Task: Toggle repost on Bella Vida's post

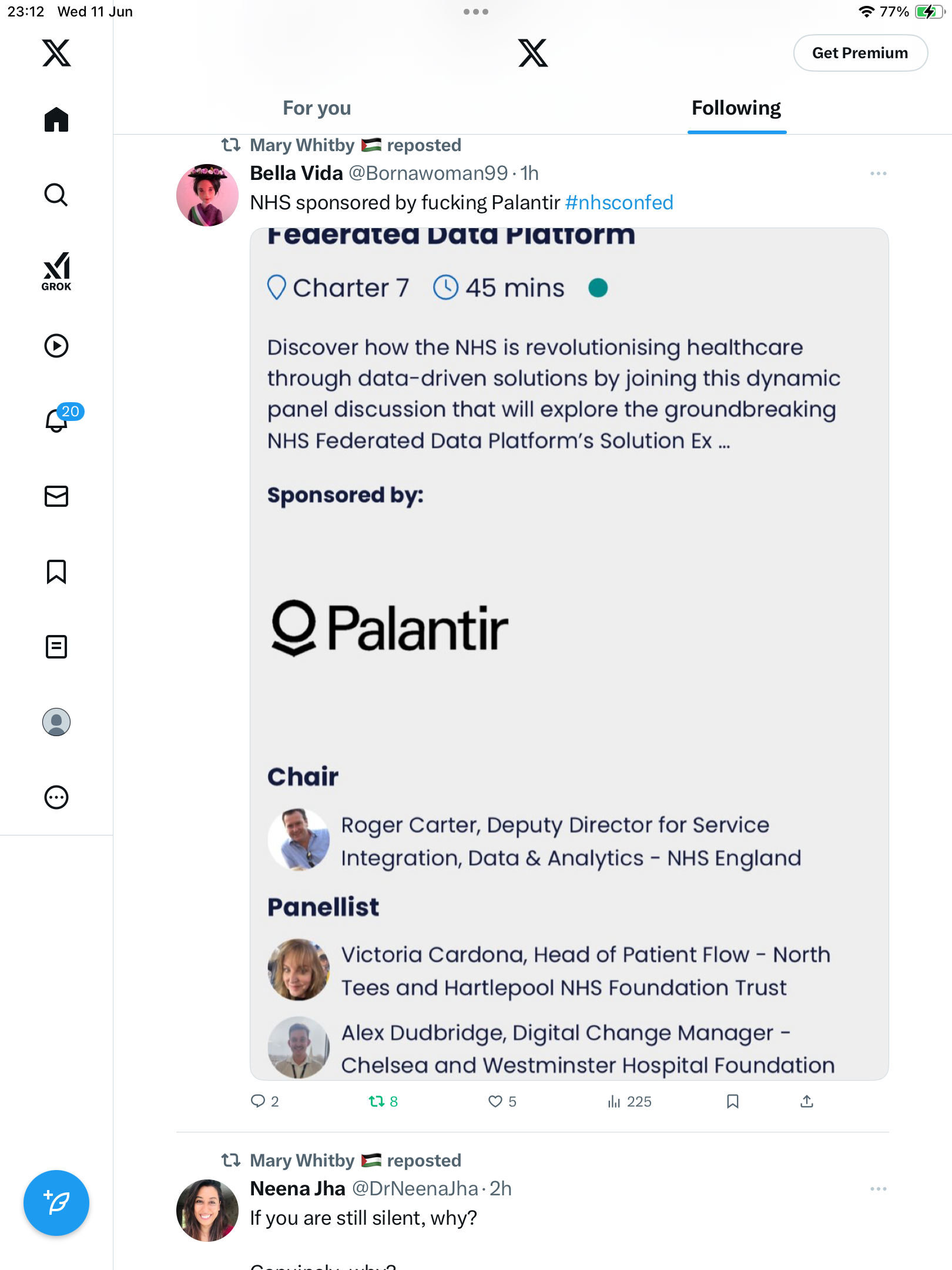Action: [x=383, y=1101]
